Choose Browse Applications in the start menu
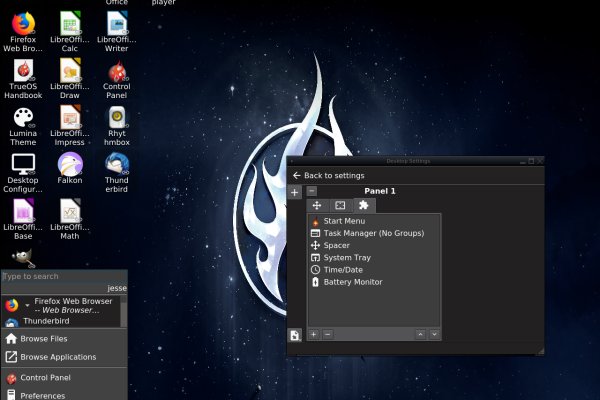 [58, 357]
